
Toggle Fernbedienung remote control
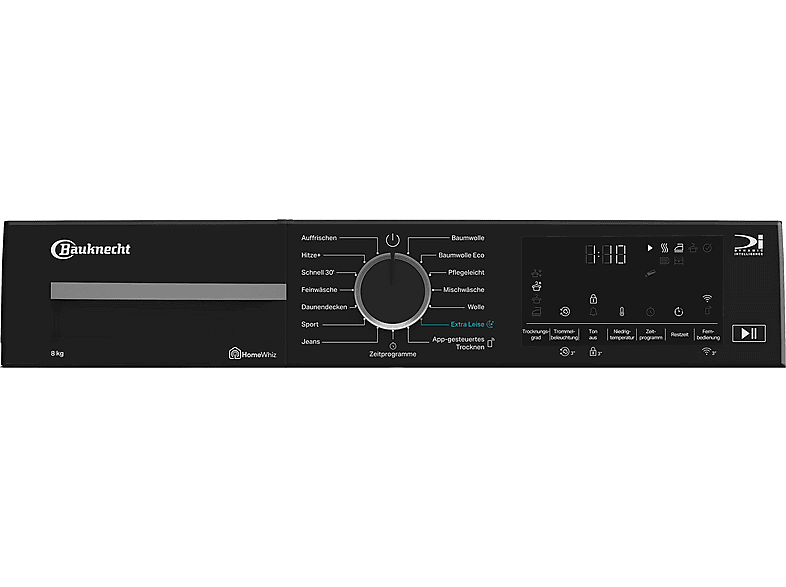(707, 334)
